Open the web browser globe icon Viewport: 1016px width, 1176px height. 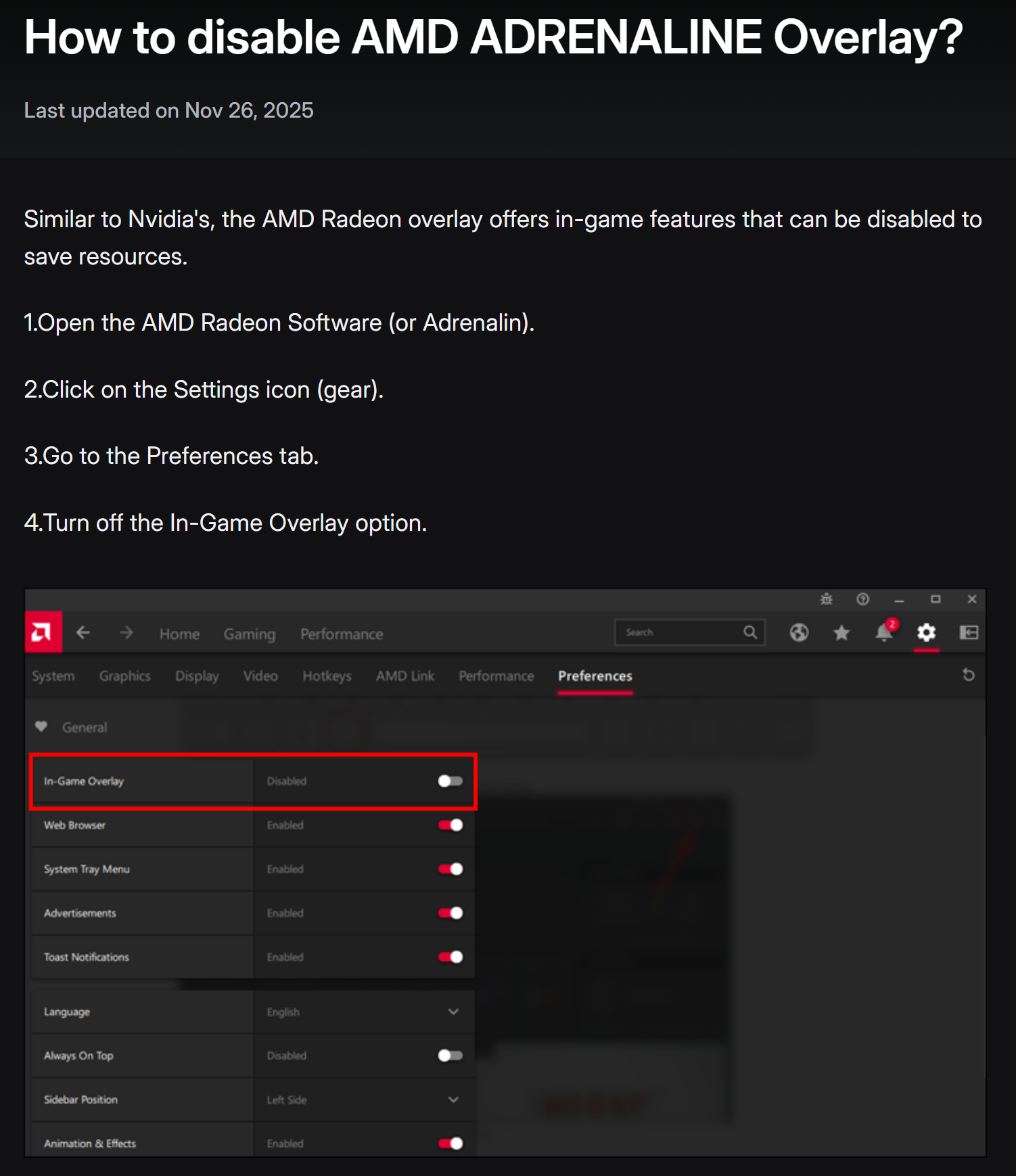[799, 632]
